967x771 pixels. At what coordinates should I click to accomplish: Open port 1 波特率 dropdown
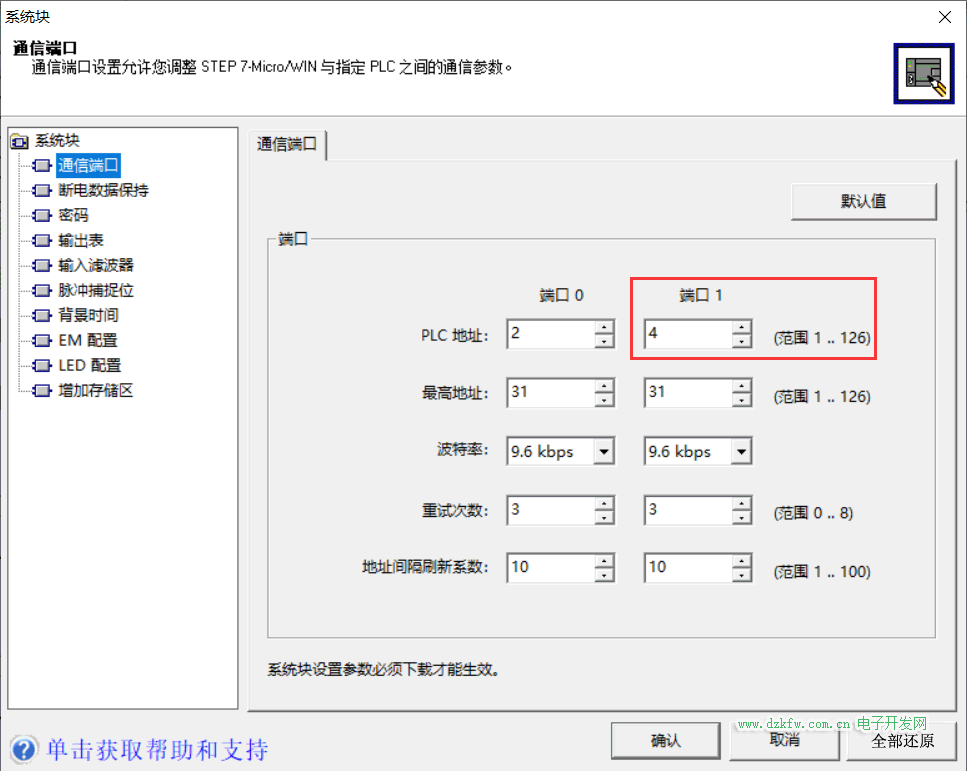(741, 452)
